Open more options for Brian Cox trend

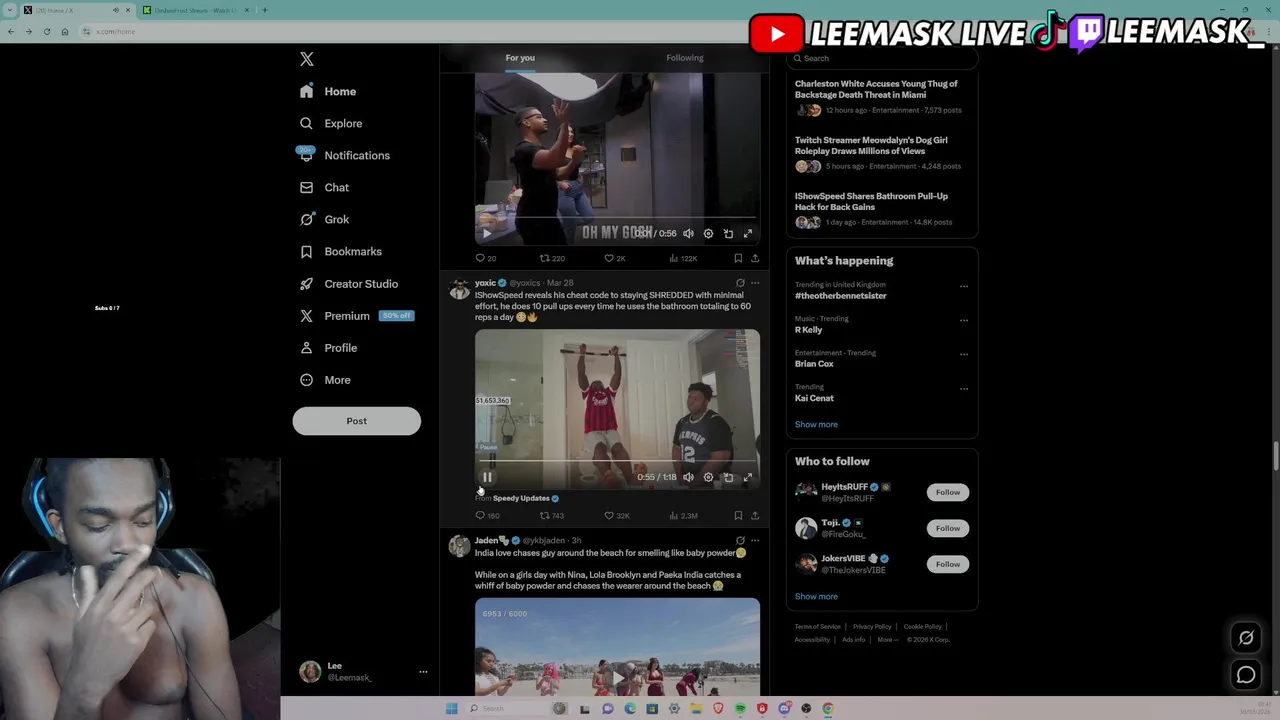964,354
